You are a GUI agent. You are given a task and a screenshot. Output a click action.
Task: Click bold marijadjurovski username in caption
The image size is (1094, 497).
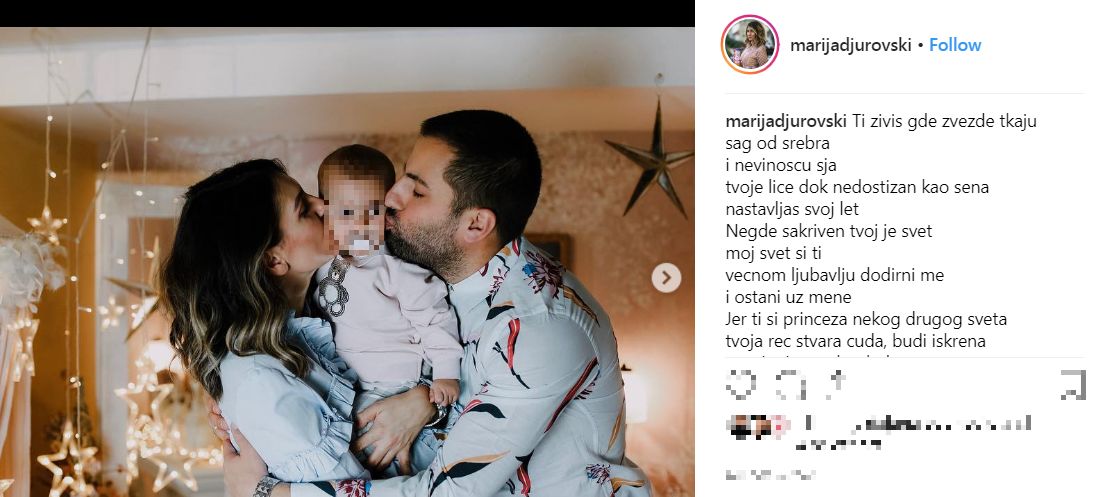click(x=787, y=121)
